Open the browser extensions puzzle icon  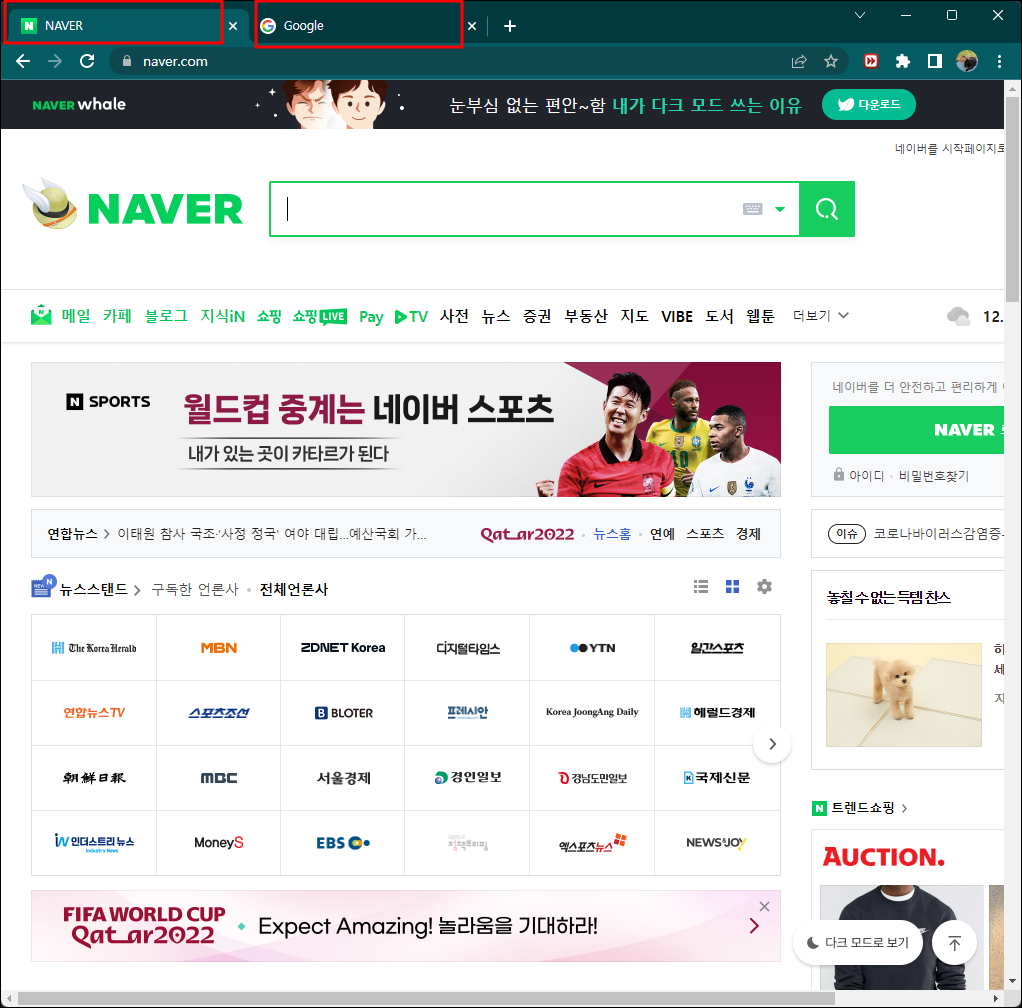[x=902, y=61]
